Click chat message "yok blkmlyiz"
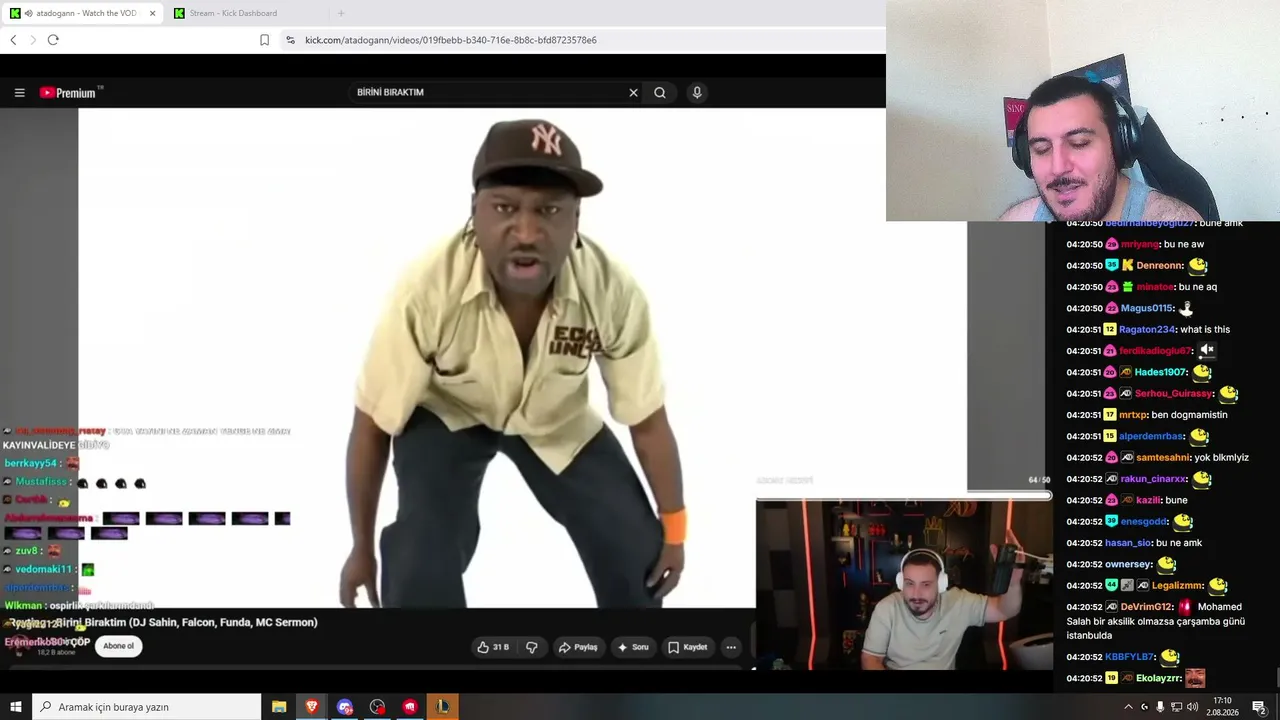This screenshot has width=1280, height=720. pos(1222,457)
